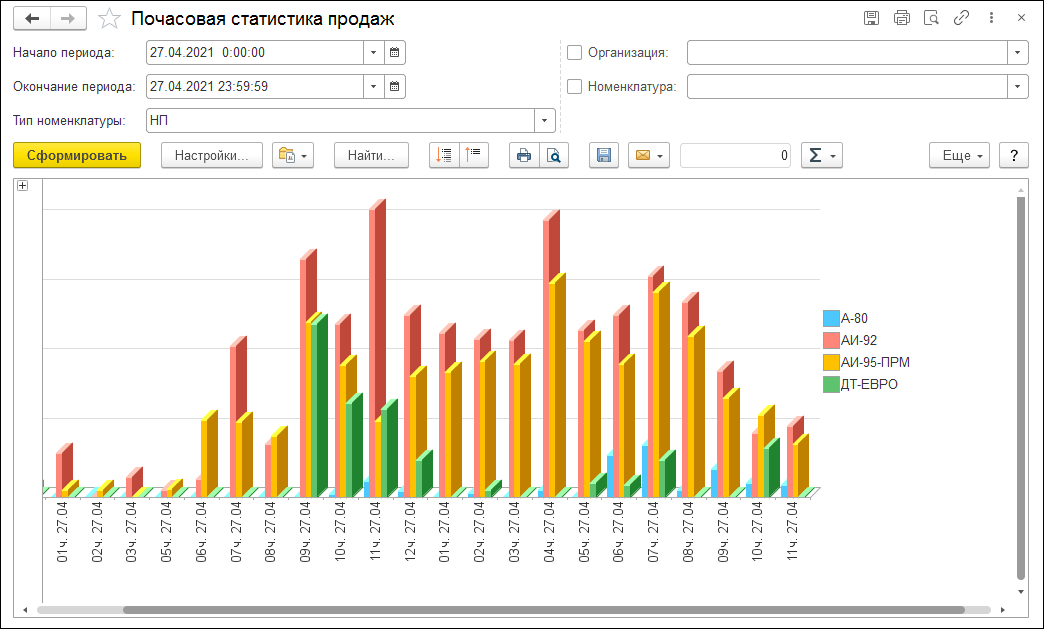Open the Еще menu

tap(958, 155)
